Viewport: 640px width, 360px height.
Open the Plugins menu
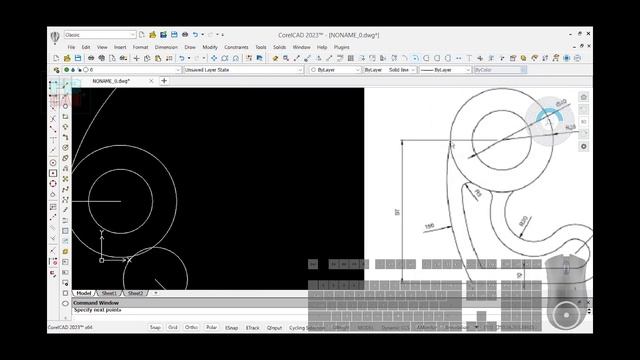[342, 47]
